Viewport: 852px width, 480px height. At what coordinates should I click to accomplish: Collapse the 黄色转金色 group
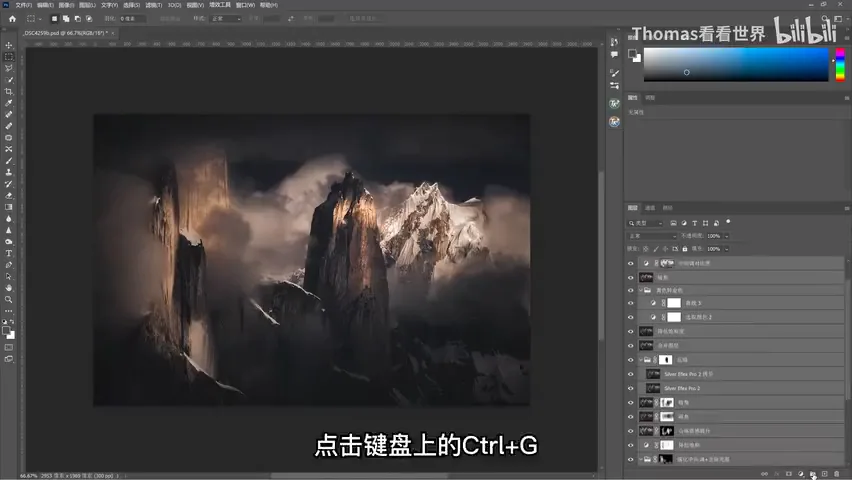pos(641,290)
